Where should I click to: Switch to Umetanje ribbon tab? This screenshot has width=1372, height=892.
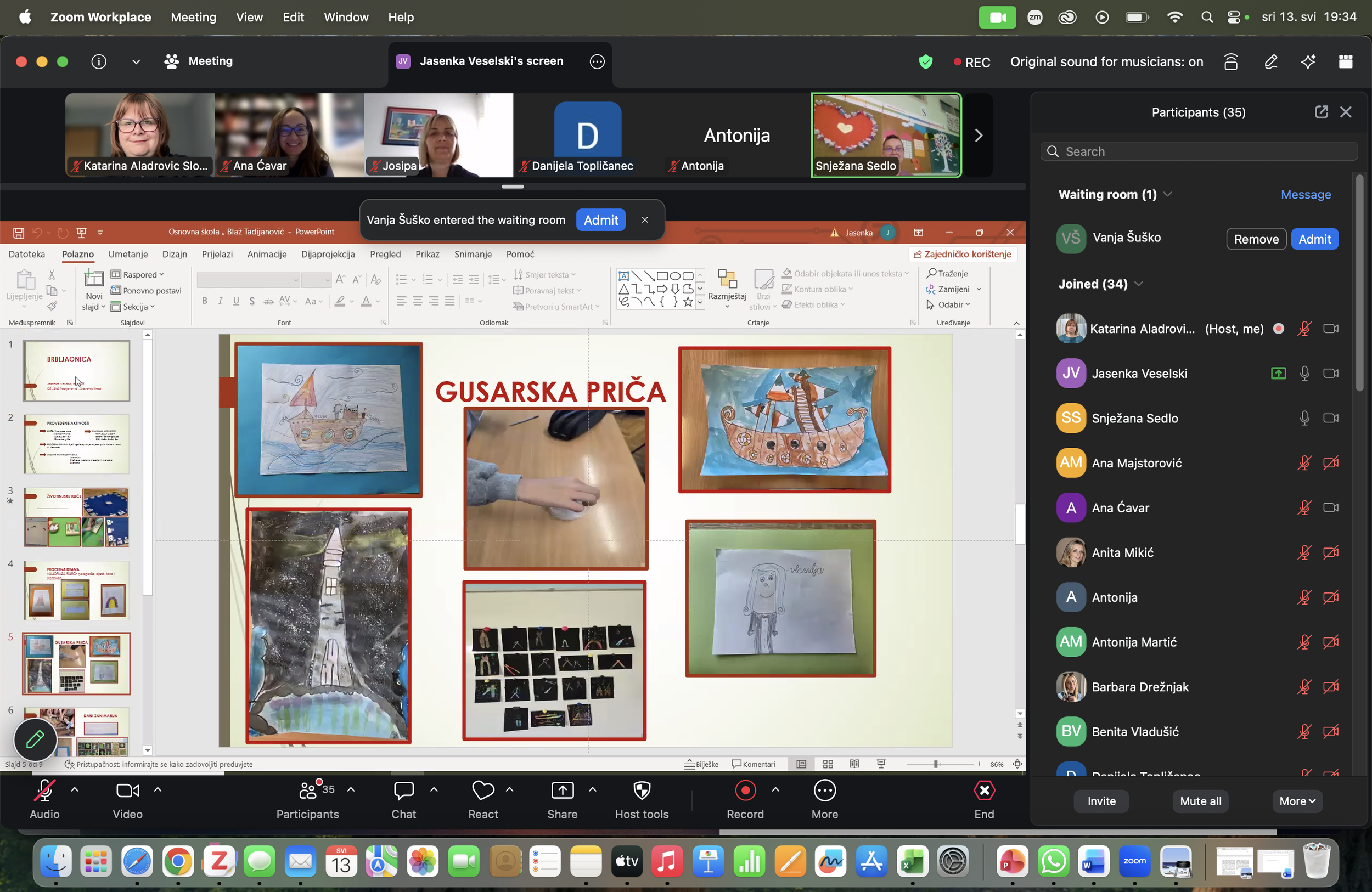[x=128, y=254]
